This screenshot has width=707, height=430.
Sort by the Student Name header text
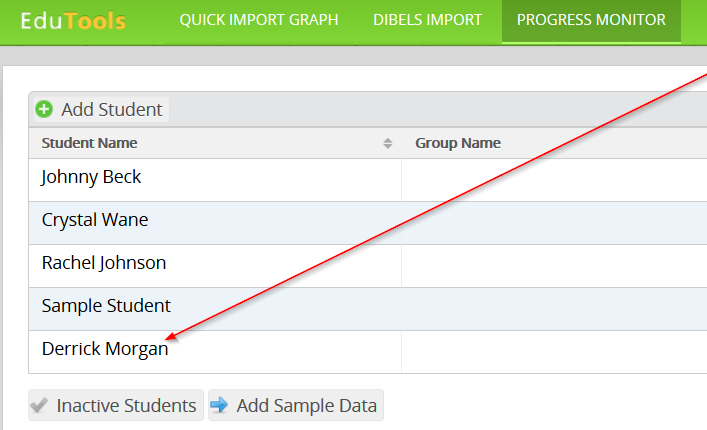click(90, 143)
